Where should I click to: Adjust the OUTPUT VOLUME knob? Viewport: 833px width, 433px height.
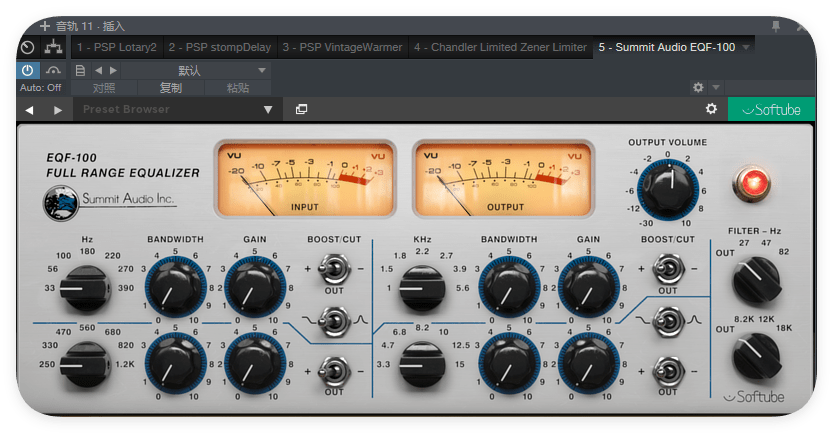667,189
